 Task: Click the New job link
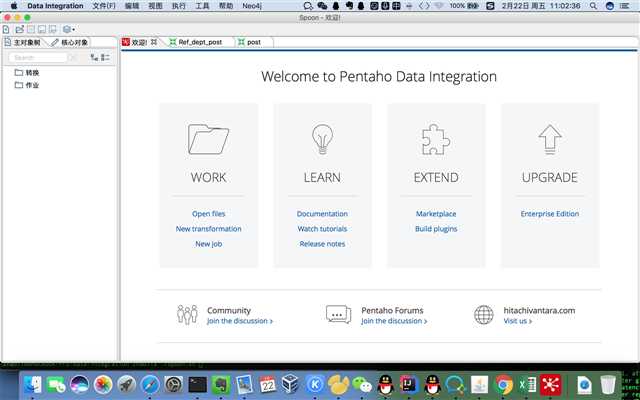click(209, 244)
